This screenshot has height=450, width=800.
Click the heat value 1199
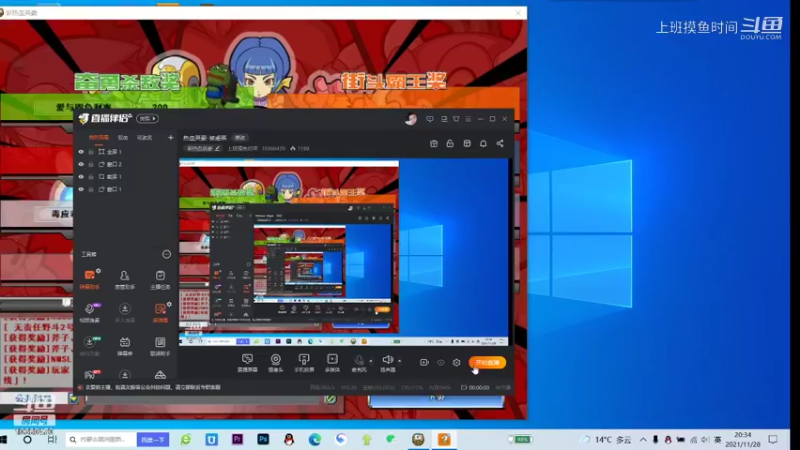pyautogui.click(x=300, y=148)
